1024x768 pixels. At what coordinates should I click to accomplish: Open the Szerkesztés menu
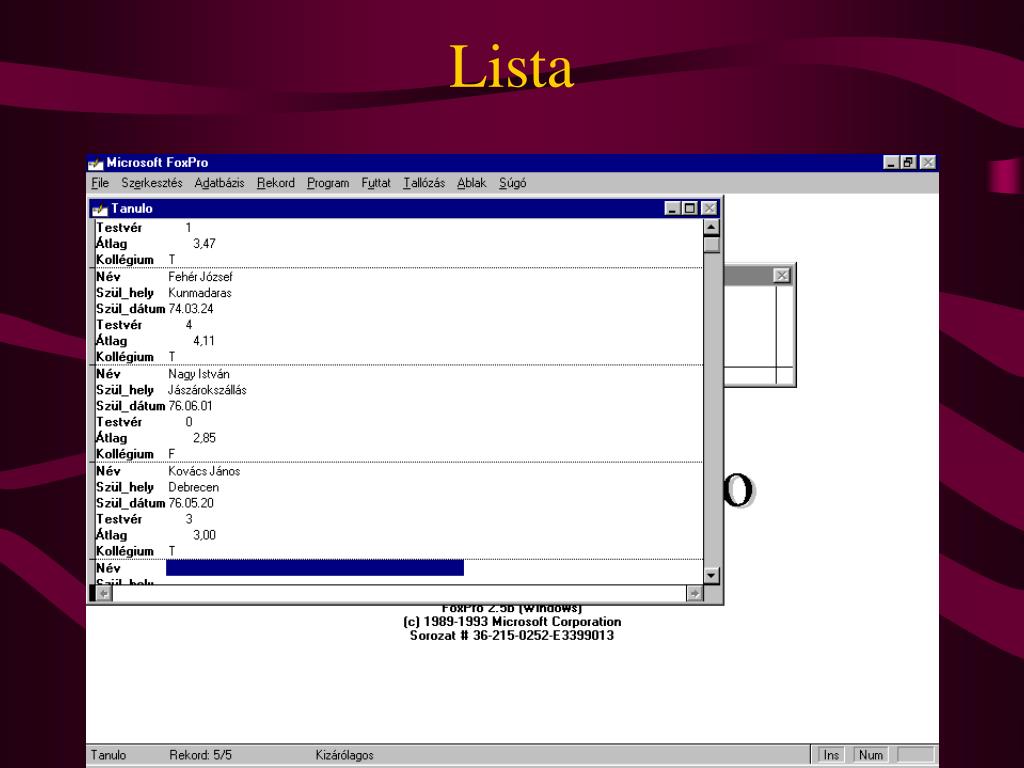[x=152, y=184]
